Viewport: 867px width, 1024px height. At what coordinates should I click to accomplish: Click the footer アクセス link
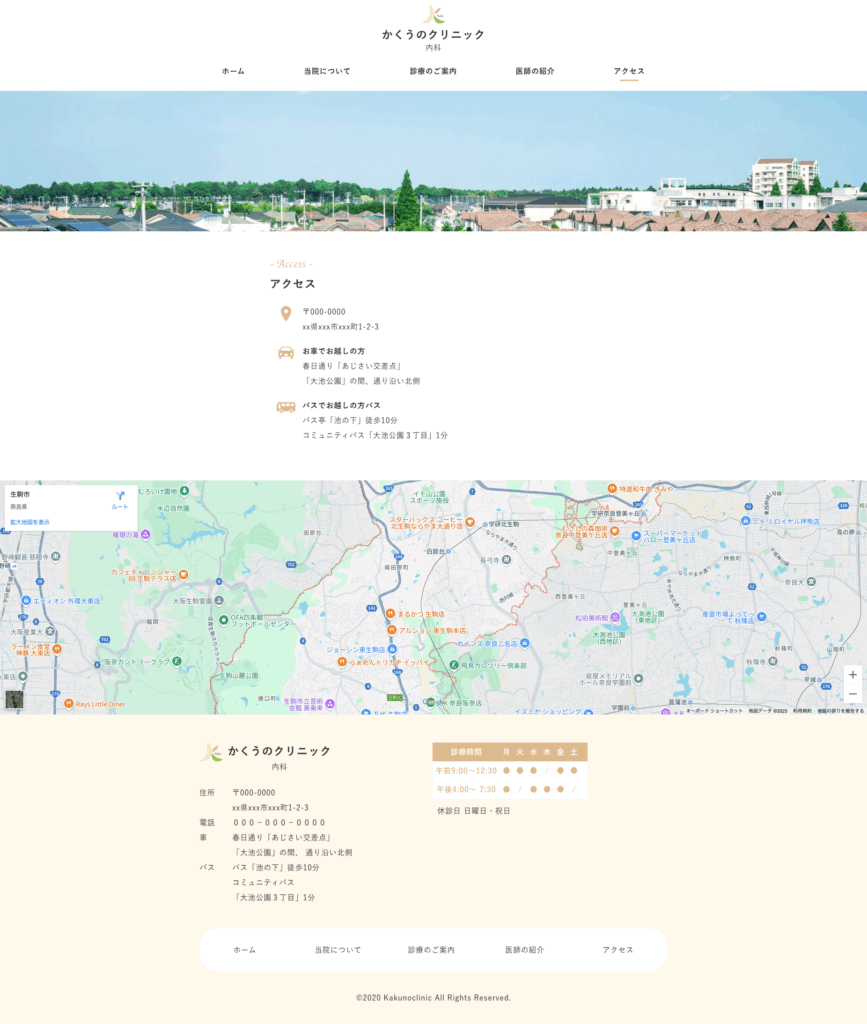618,950
